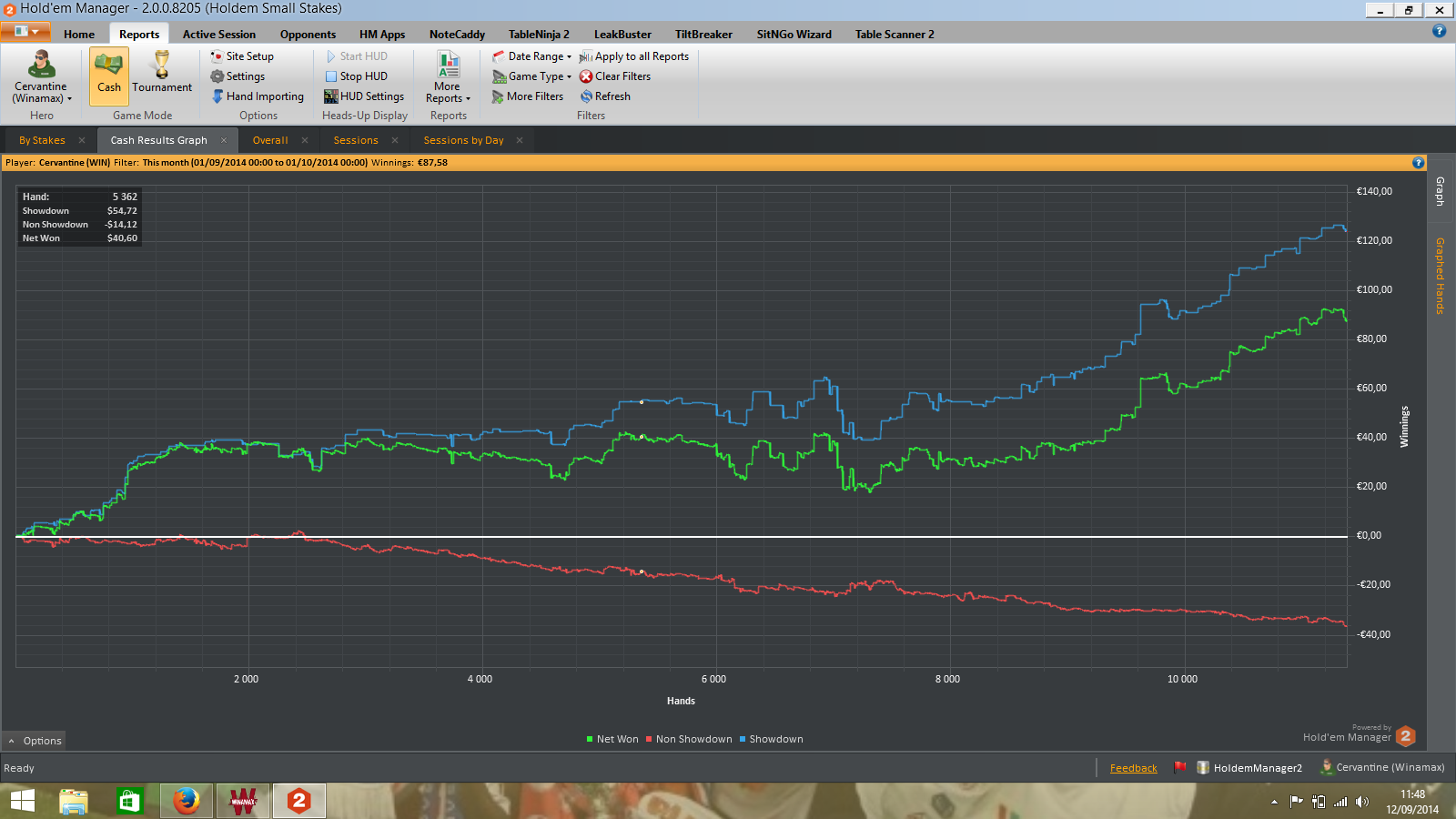Click Cervantine (Winamax) in the status bar
Screen dimensions: 1456x819
pos(1383,767)
